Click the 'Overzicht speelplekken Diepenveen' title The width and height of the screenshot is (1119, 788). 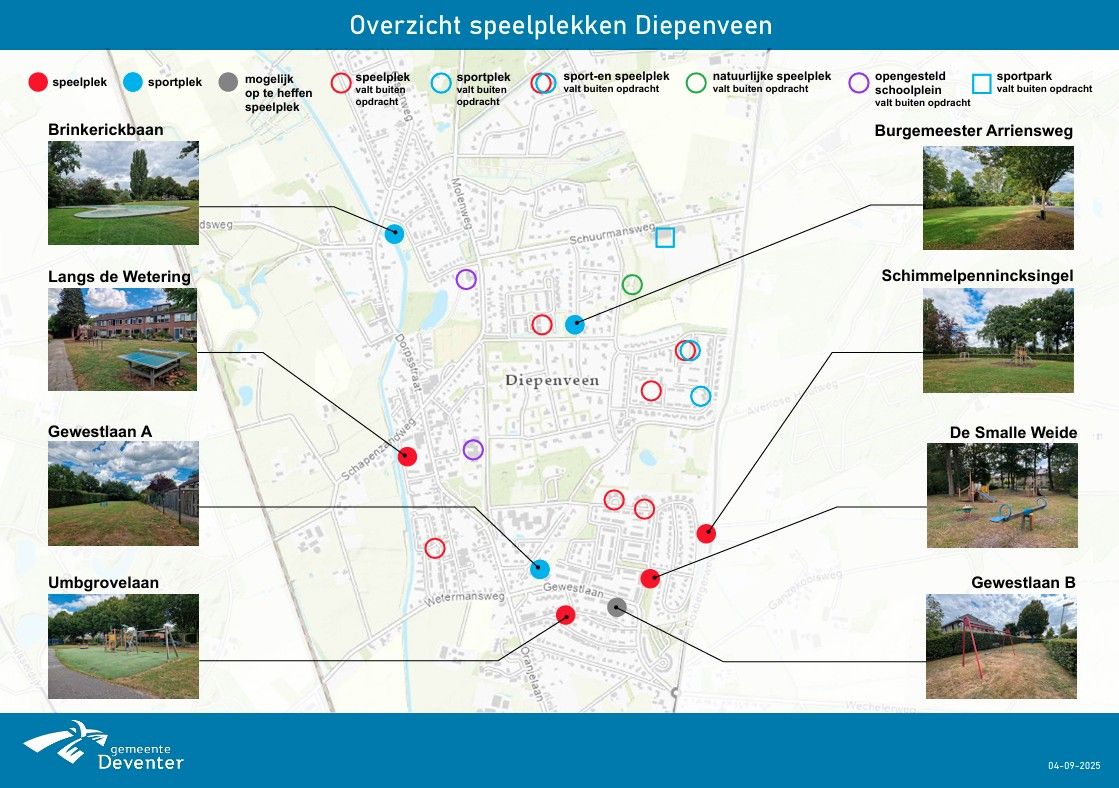[x=560, y=25]
